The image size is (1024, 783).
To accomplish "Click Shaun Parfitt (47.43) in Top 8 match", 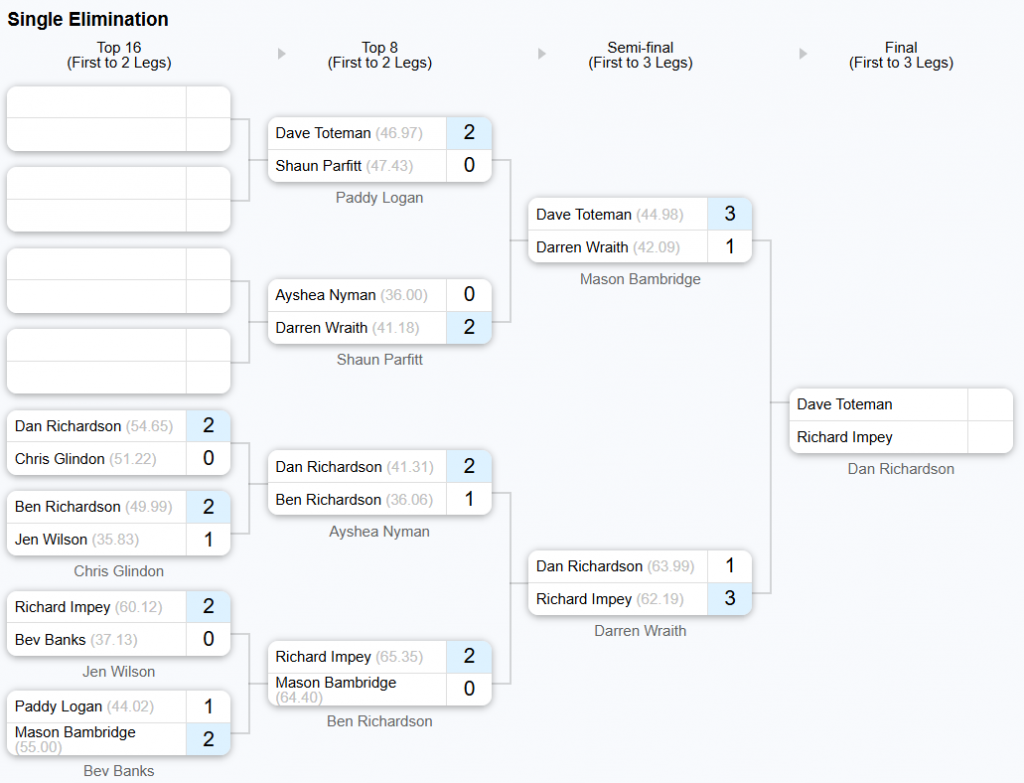I will [x=344, y=166].
